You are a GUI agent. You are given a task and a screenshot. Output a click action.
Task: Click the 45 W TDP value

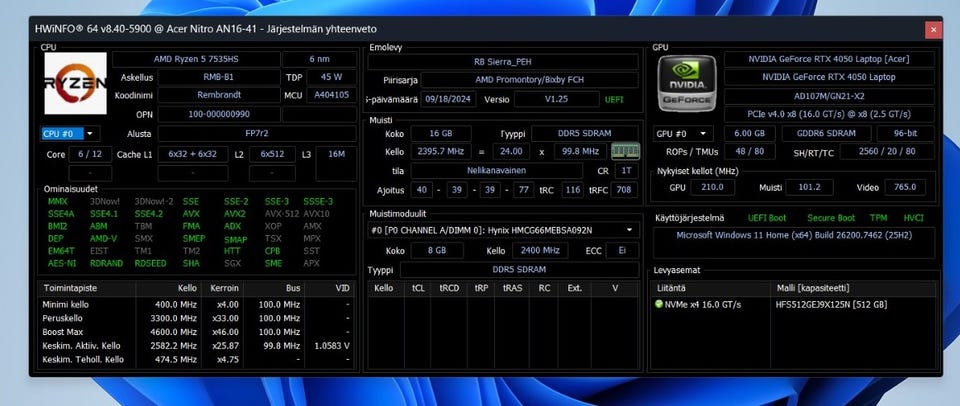click(x=331, y=78)
